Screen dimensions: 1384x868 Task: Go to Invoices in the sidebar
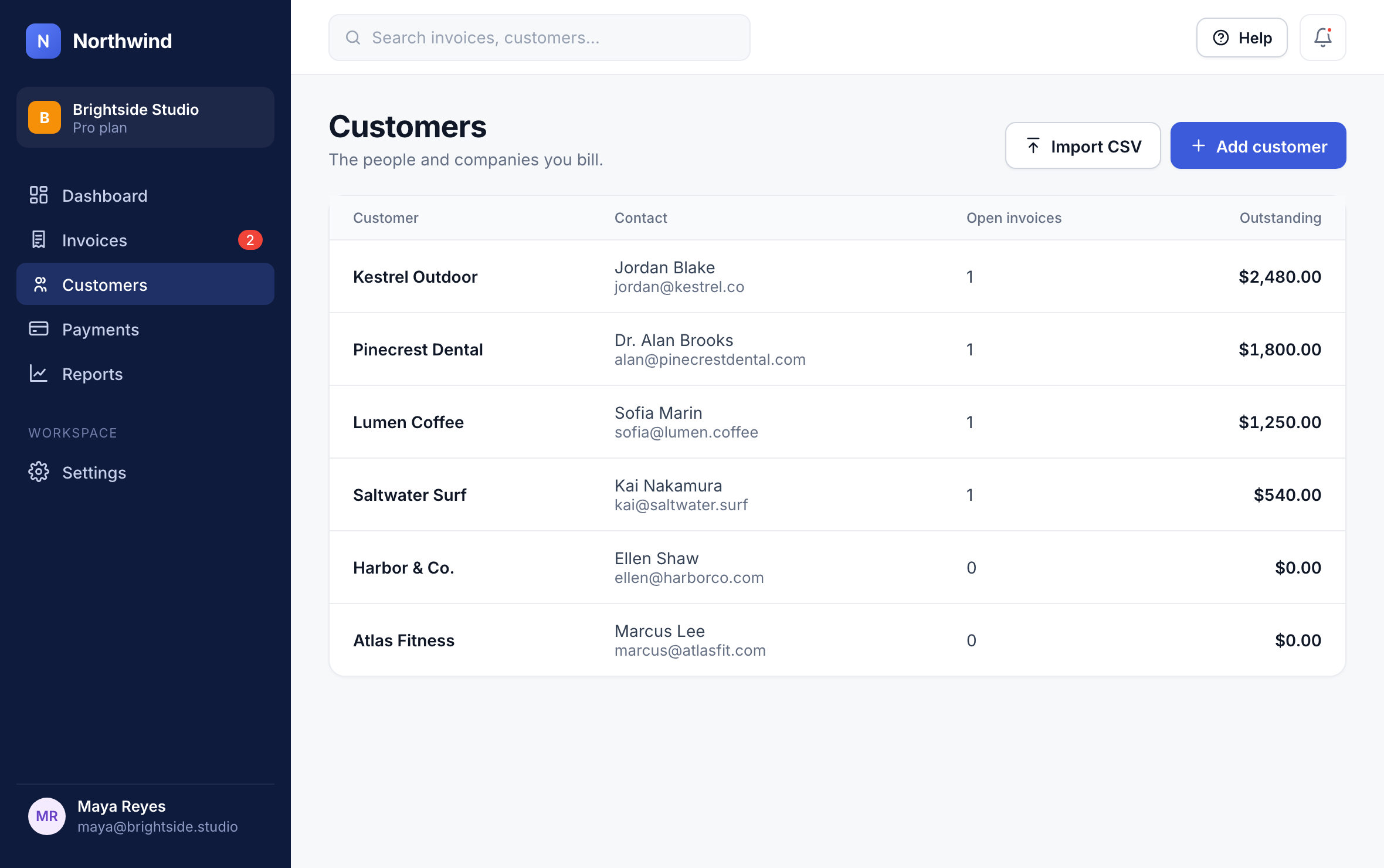click(x=145, y=240)
